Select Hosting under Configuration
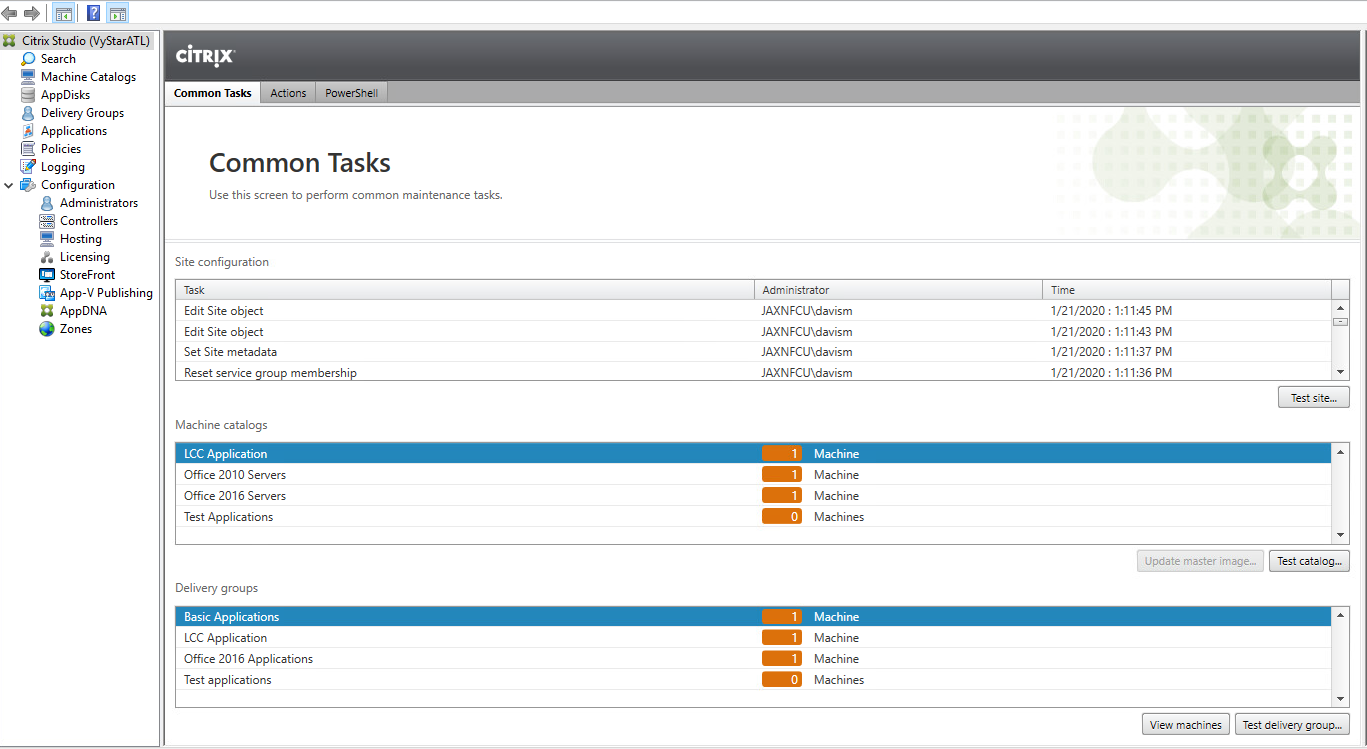 pos(80,239)
